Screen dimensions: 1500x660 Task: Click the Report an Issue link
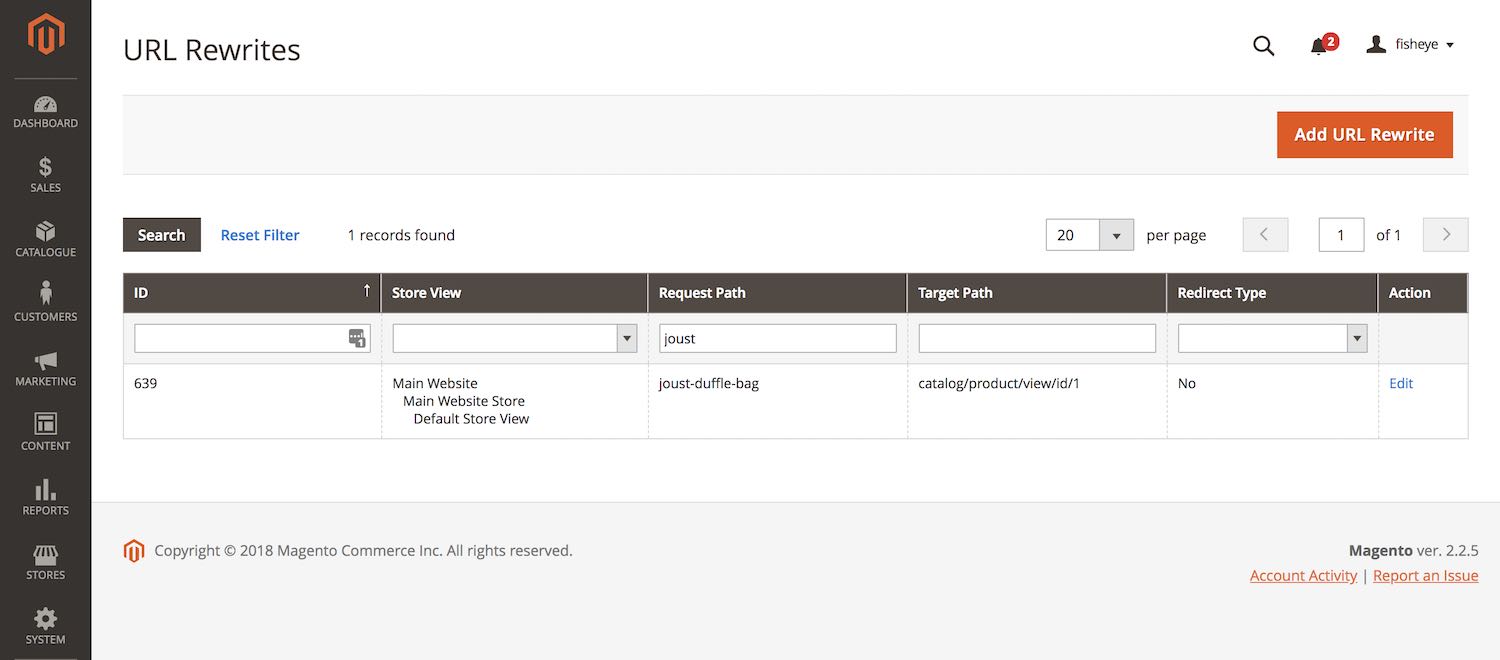tap(1425, 576)
